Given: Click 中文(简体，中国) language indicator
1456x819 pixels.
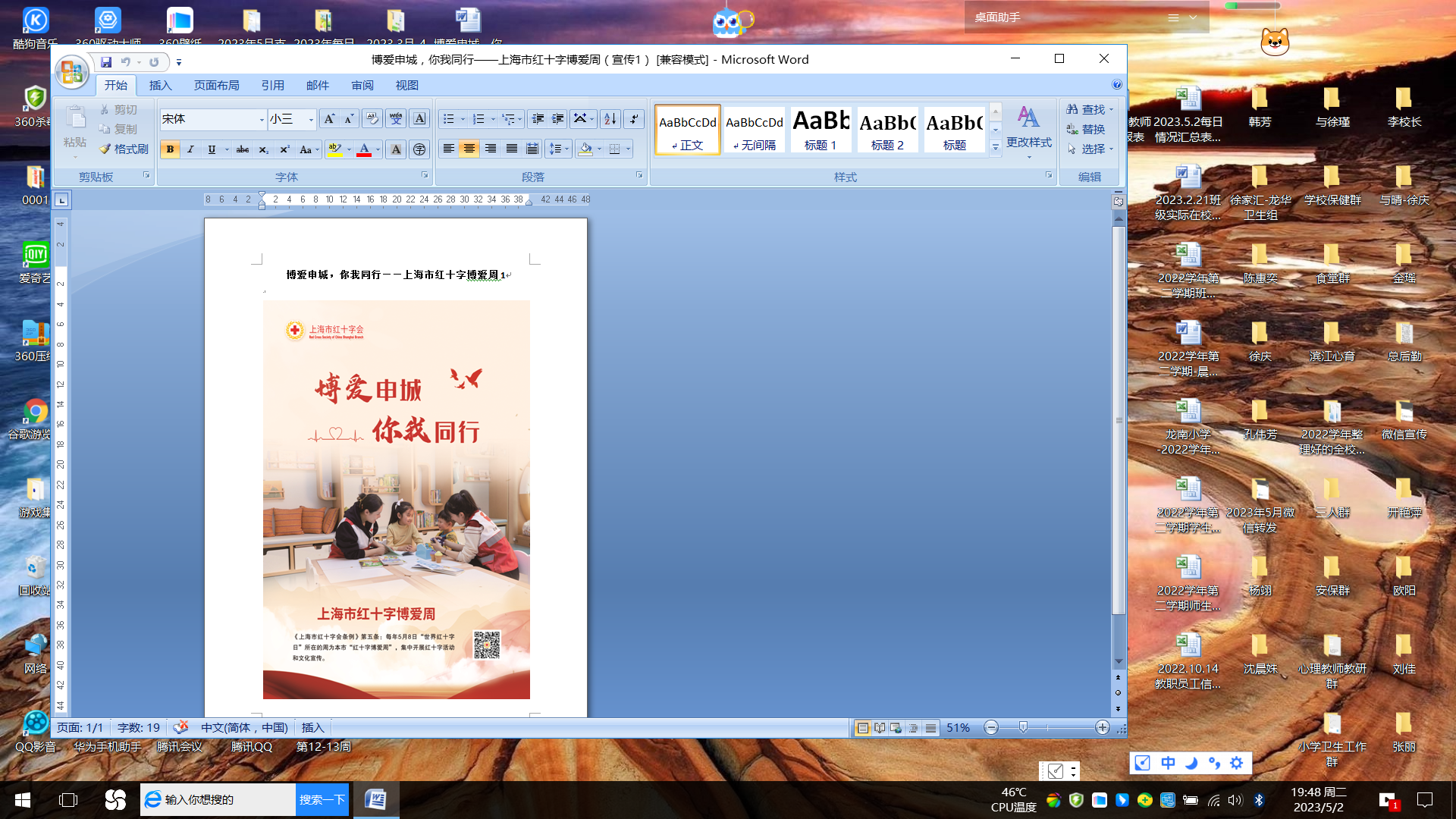Looking at the screenshot, I should (244, 728).
